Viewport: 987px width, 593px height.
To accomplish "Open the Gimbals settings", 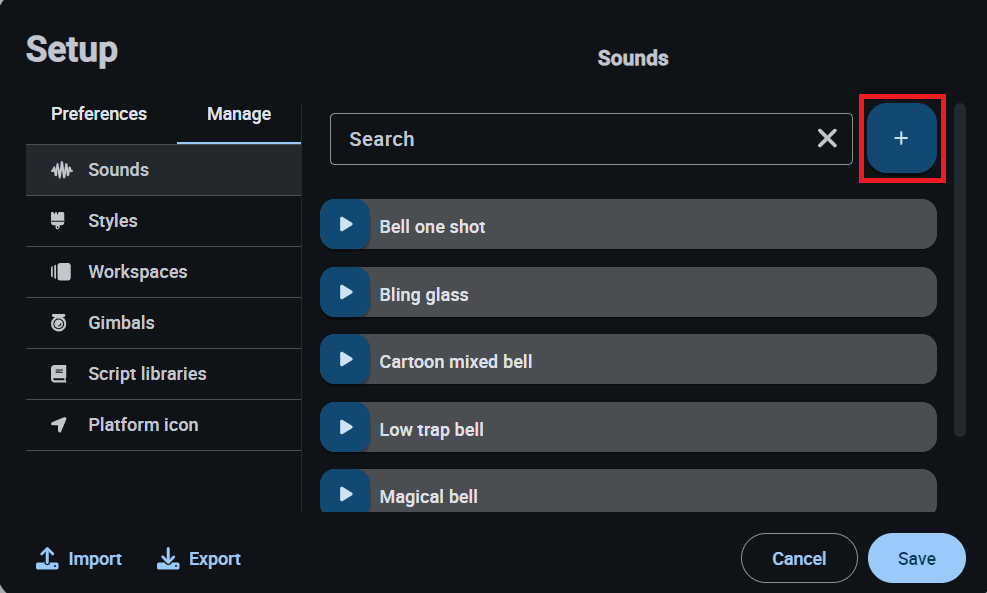I will tap(121, 323).
